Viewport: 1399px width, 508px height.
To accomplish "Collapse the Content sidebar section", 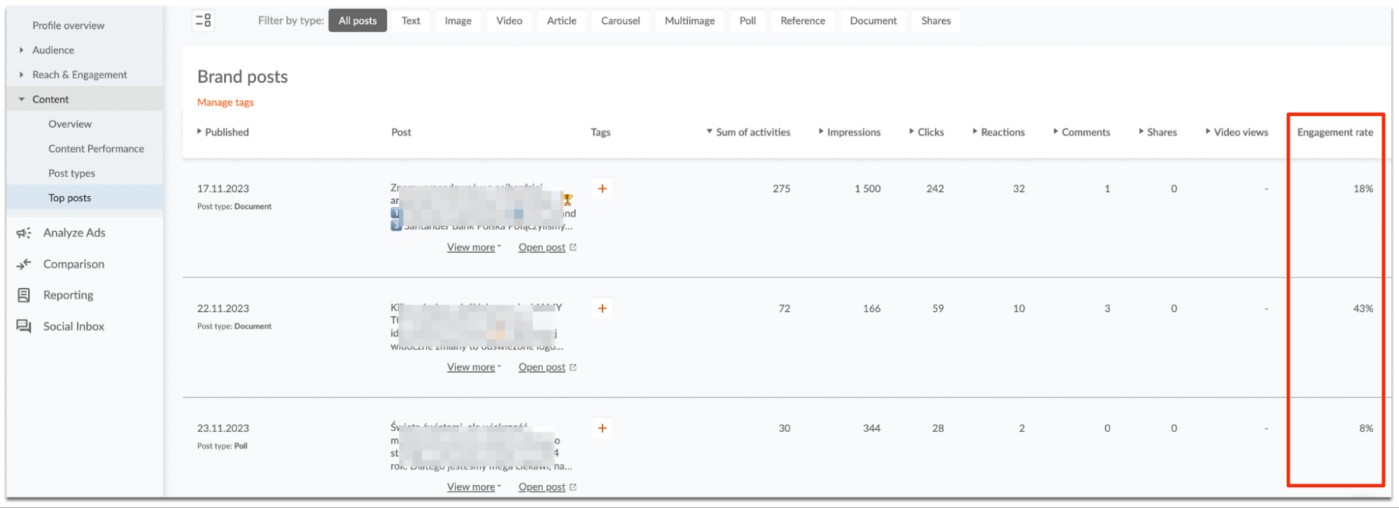I will coord(22,100).
